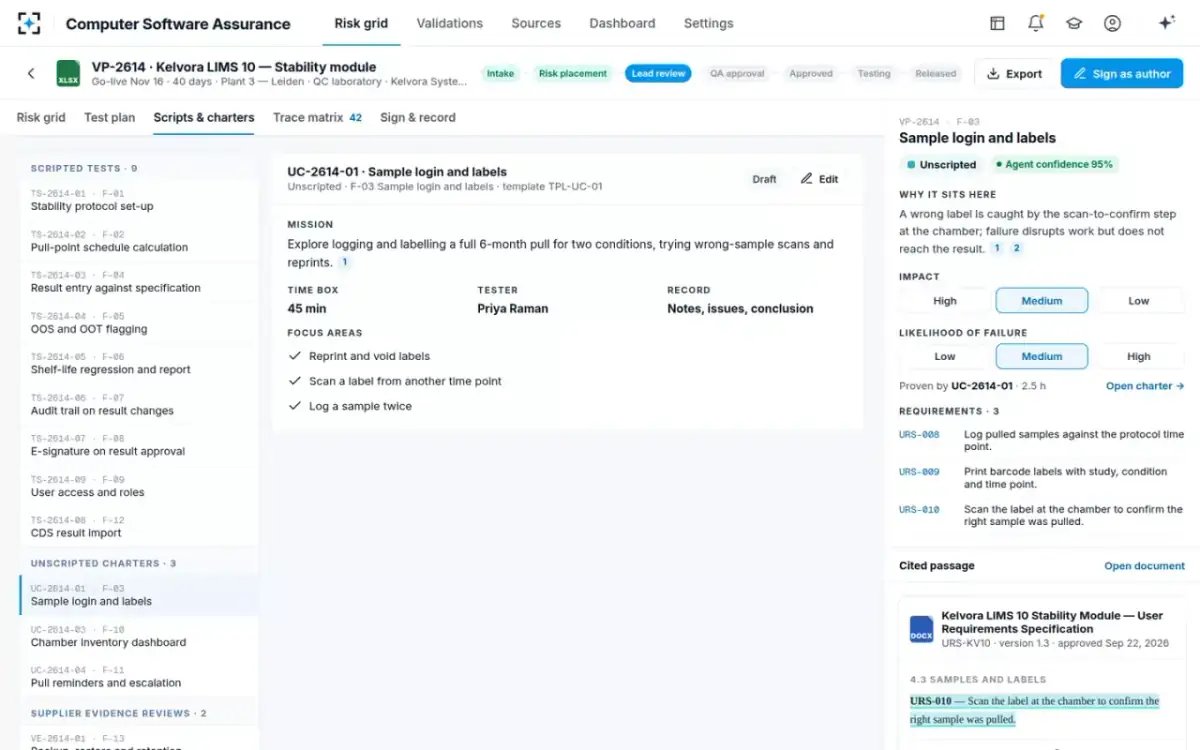Open the AI sparkle assistant icon

pos(1166,23)
